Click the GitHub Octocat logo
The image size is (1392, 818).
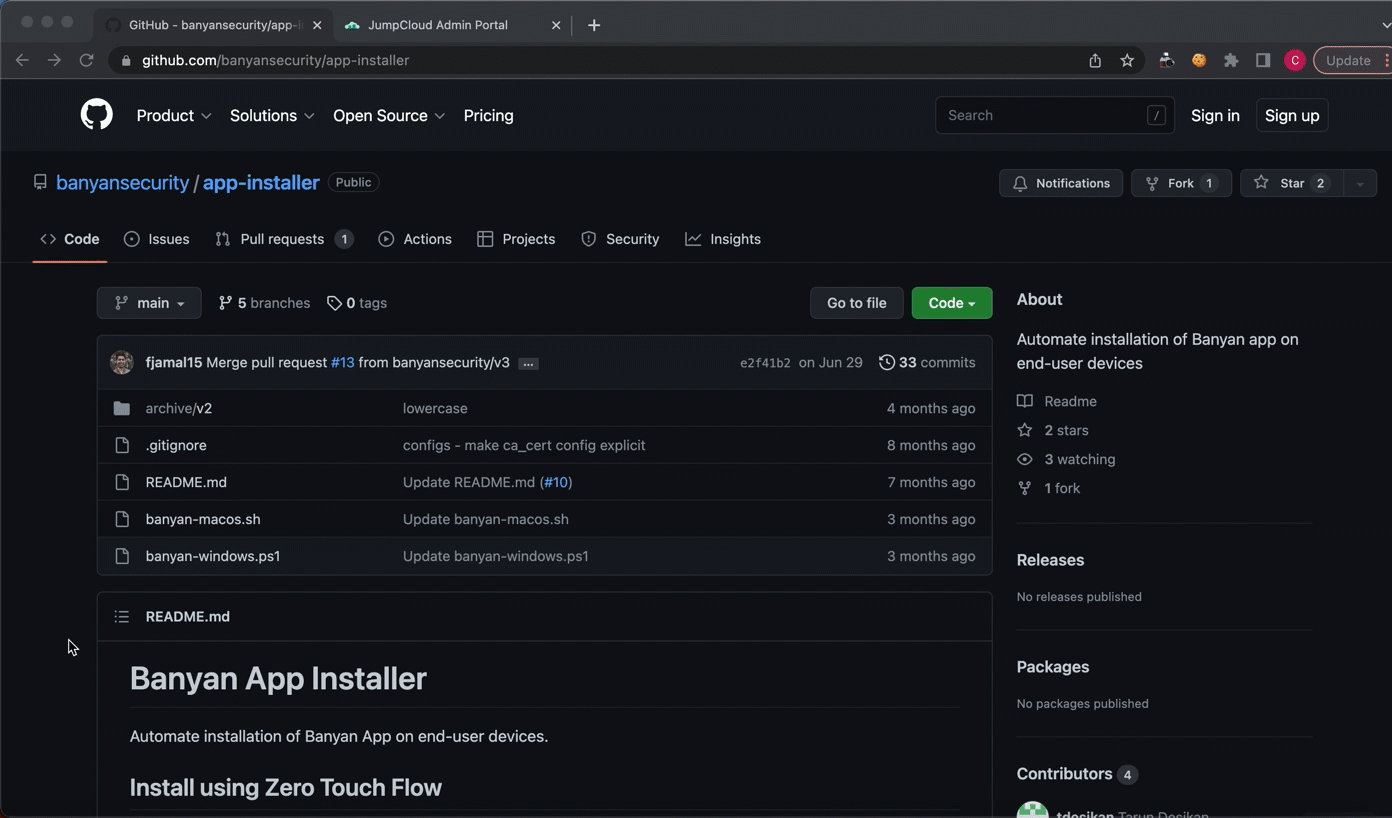(x=97, y=115)
